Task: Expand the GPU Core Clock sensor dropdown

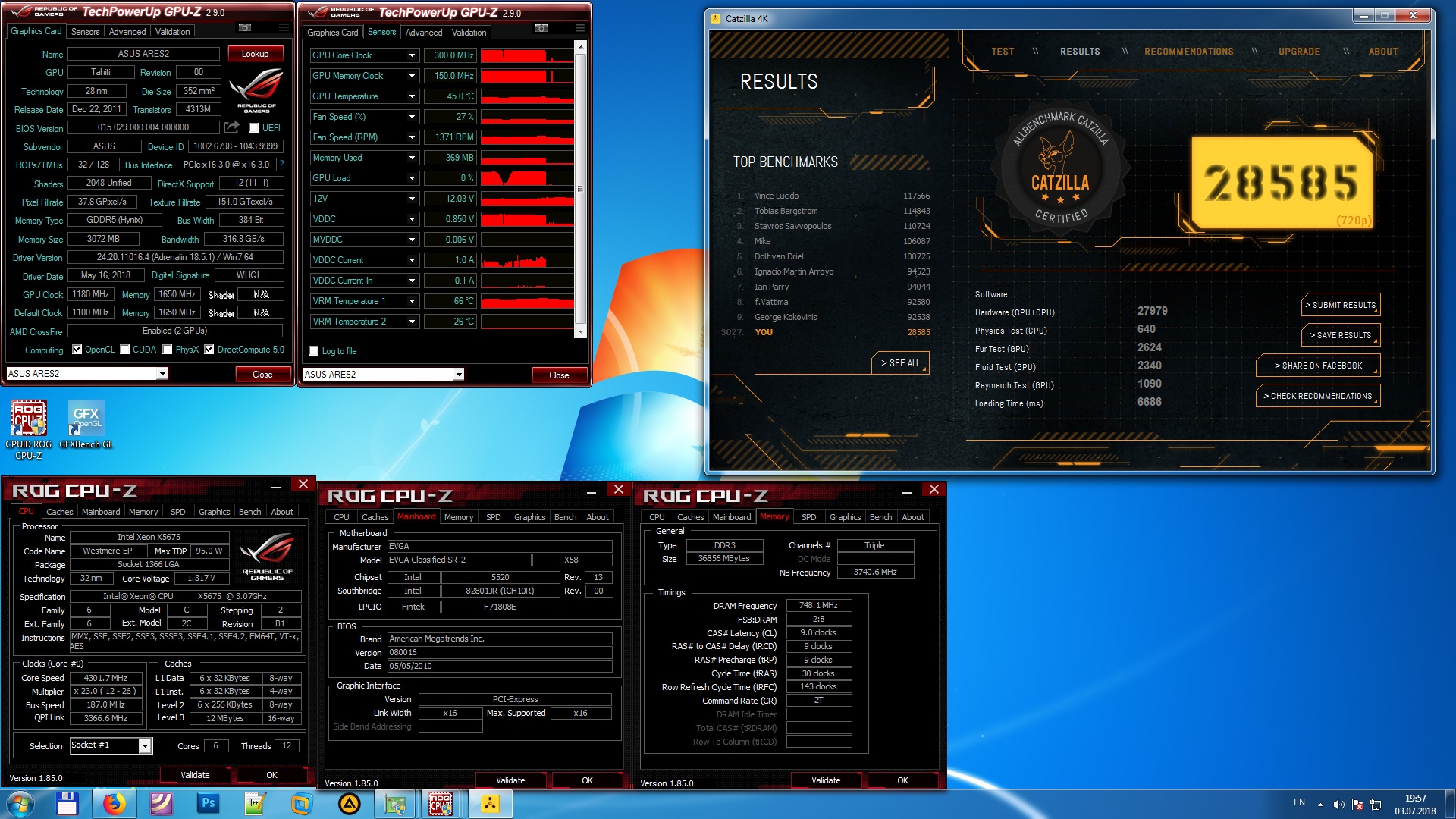Action: pyautogui.click(x=412, y=55)
